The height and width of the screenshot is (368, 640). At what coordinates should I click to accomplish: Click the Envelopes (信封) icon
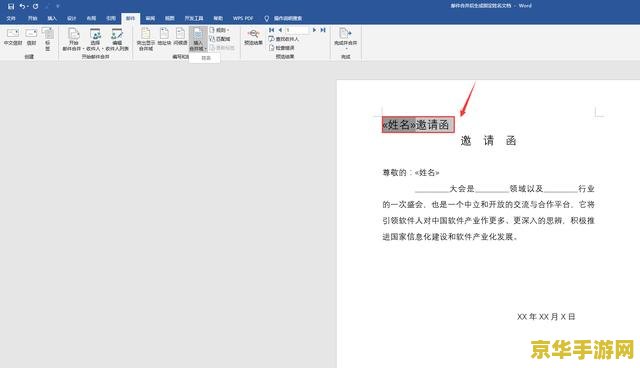coord(31,37)
